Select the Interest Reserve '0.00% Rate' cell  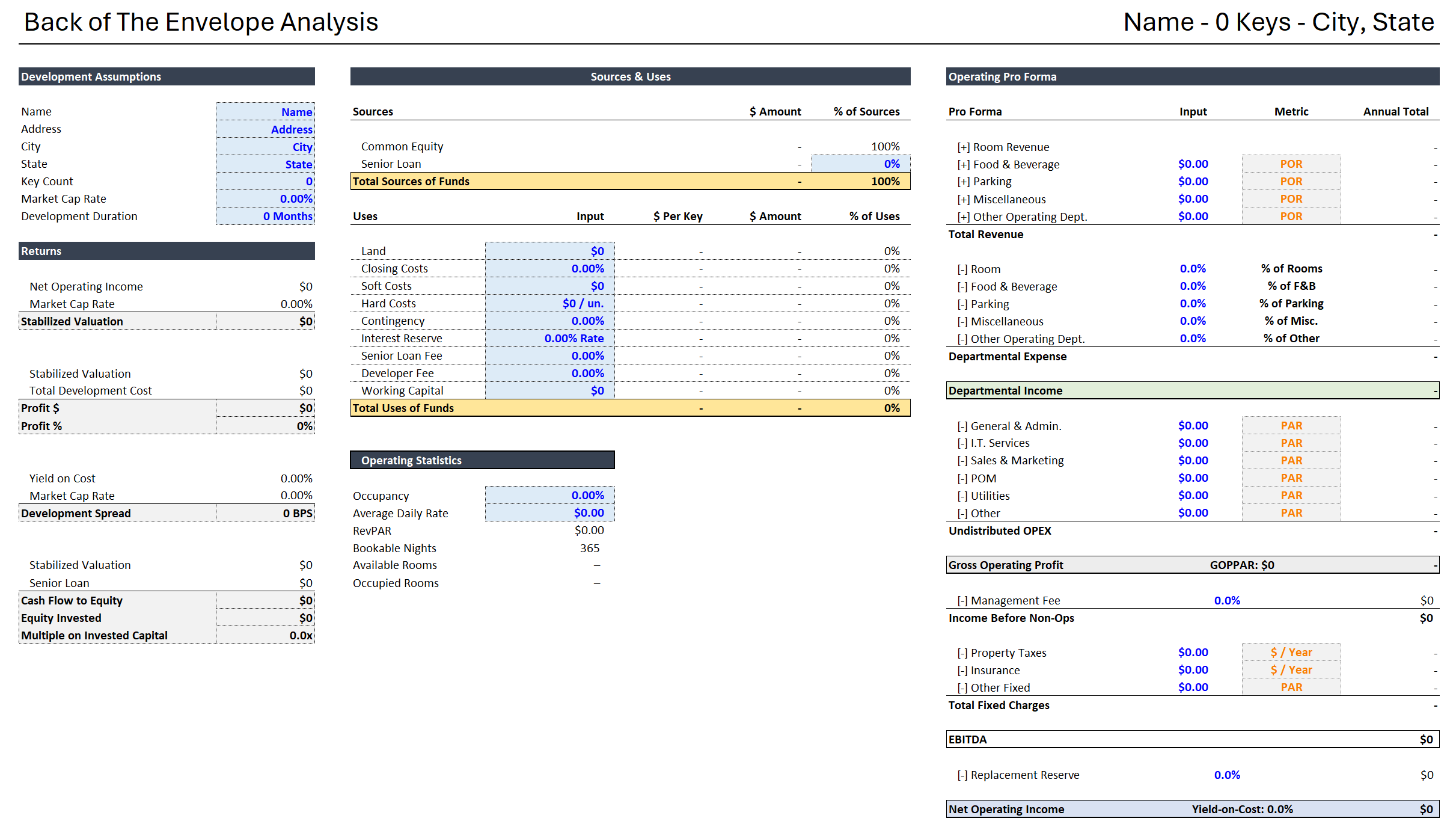(x=549, y=339)
